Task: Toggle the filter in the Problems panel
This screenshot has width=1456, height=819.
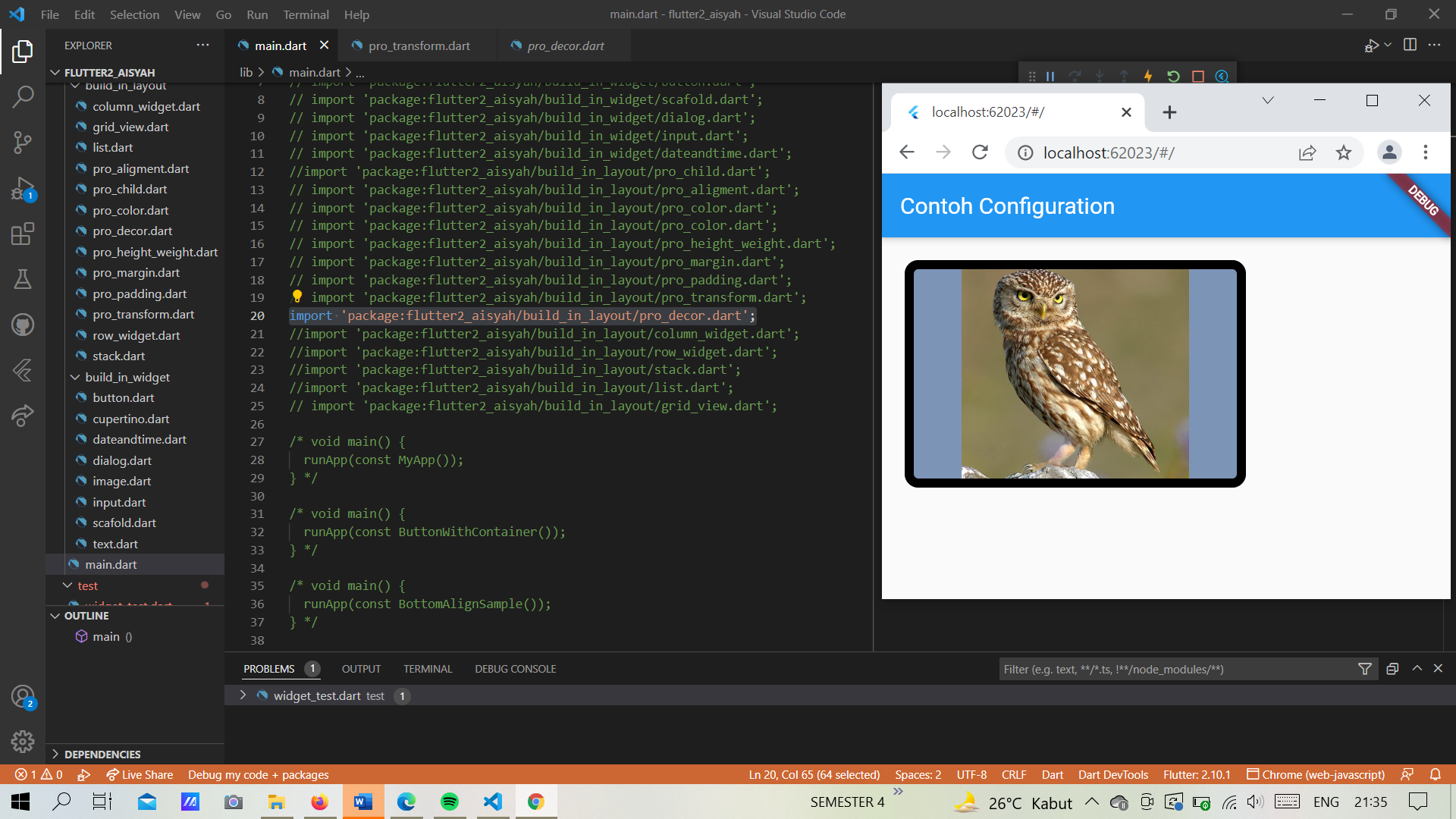Action: (1365, 669)
